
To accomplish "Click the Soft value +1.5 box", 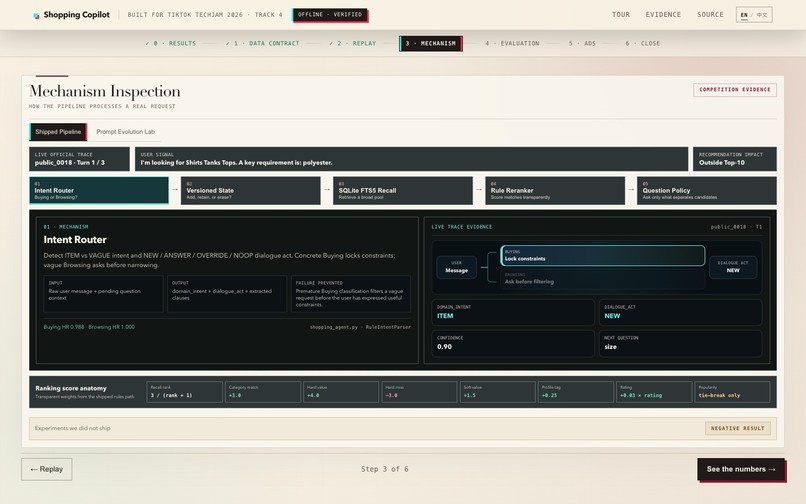I will point(498,392).
